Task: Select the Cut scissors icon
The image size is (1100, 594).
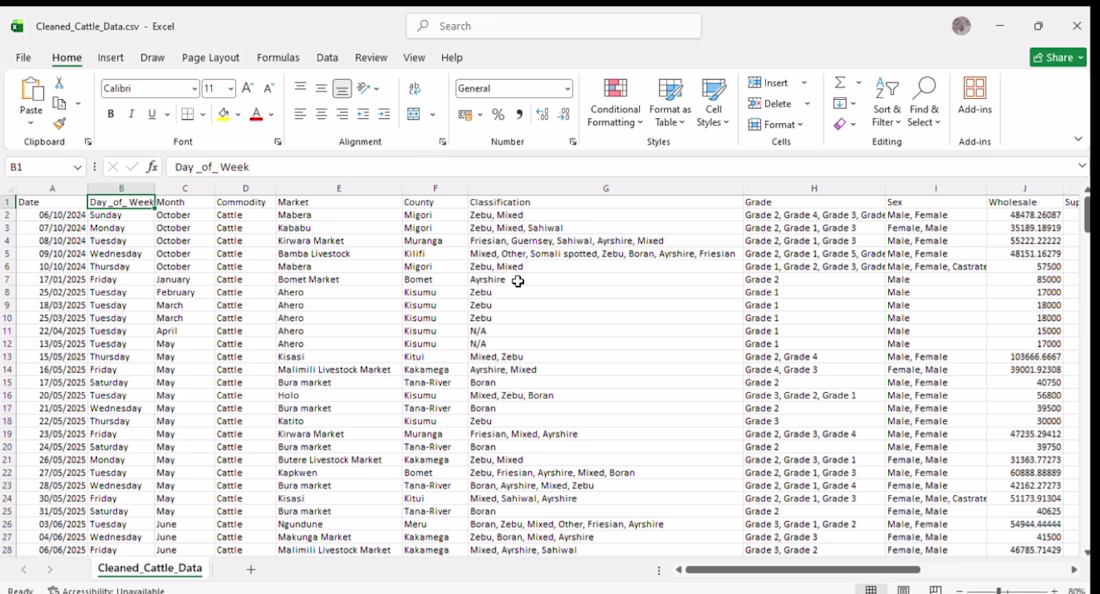Action: [x=60, y=83]
